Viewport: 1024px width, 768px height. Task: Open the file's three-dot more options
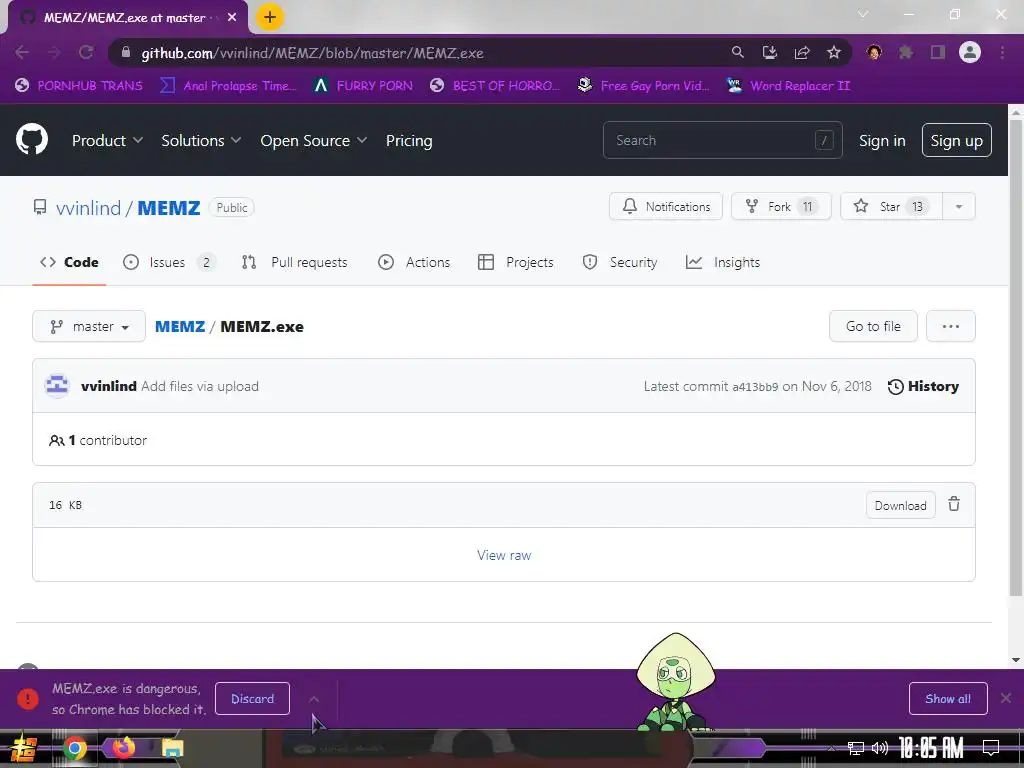point(950,326)
